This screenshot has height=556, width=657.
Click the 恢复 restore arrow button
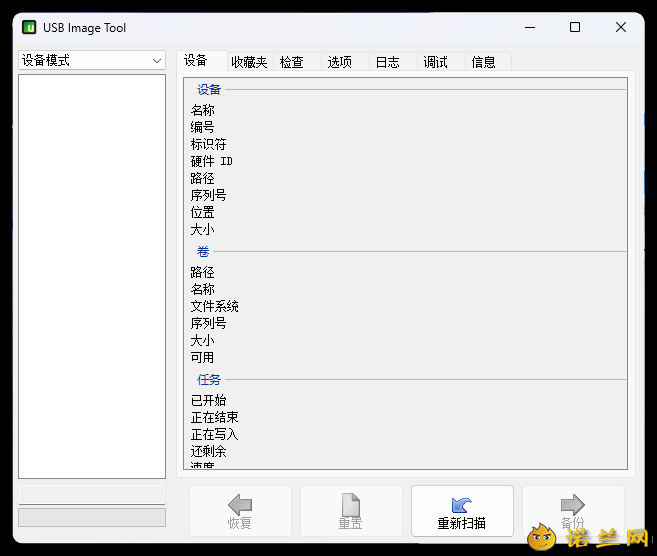[x=240, y=511]
